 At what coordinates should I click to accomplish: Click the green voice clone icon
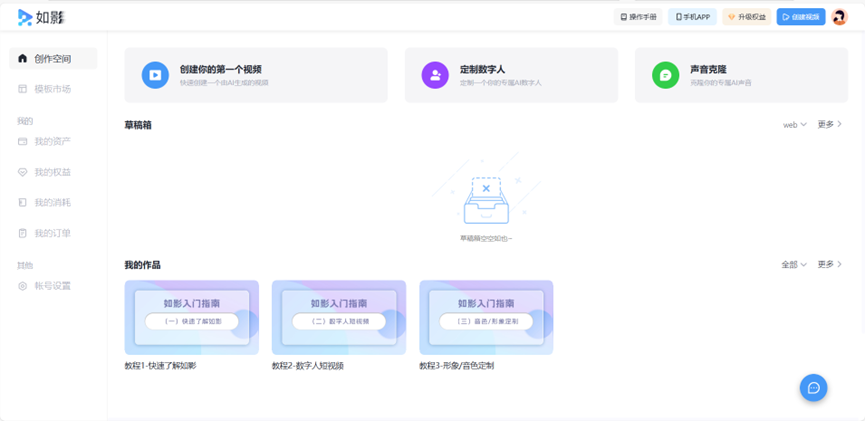665,75
